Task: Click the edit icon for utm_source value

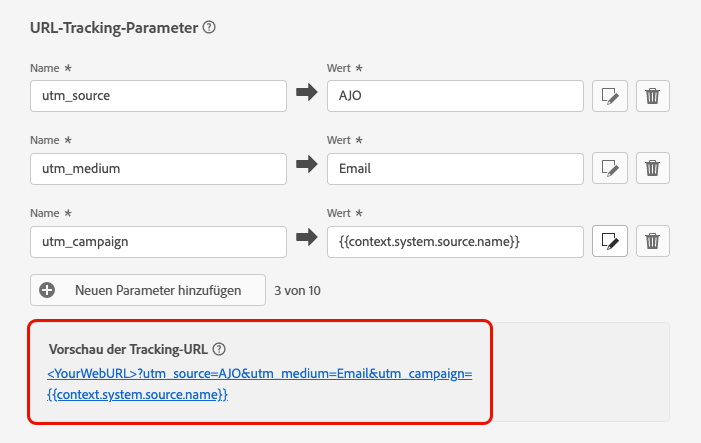Action: tap(610, 96)
